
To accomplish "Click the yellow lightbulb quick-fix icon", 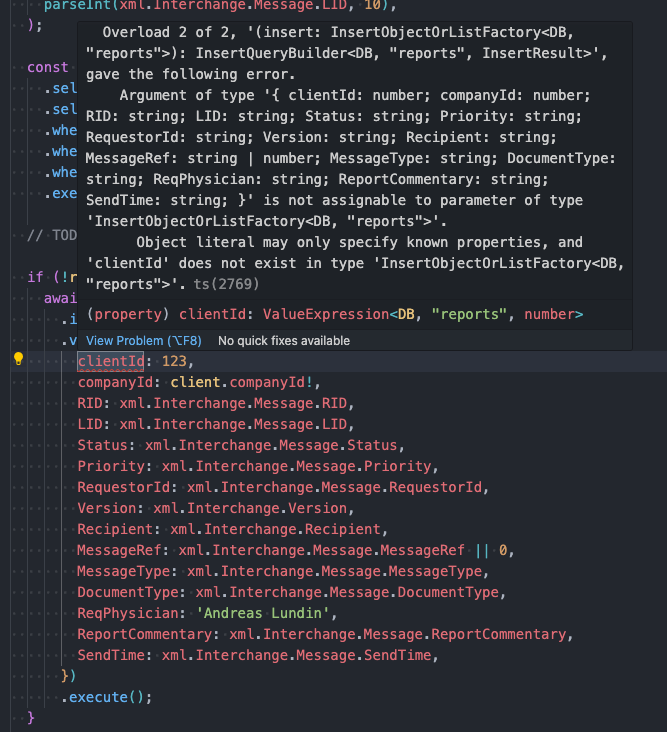I will [18, 361].
